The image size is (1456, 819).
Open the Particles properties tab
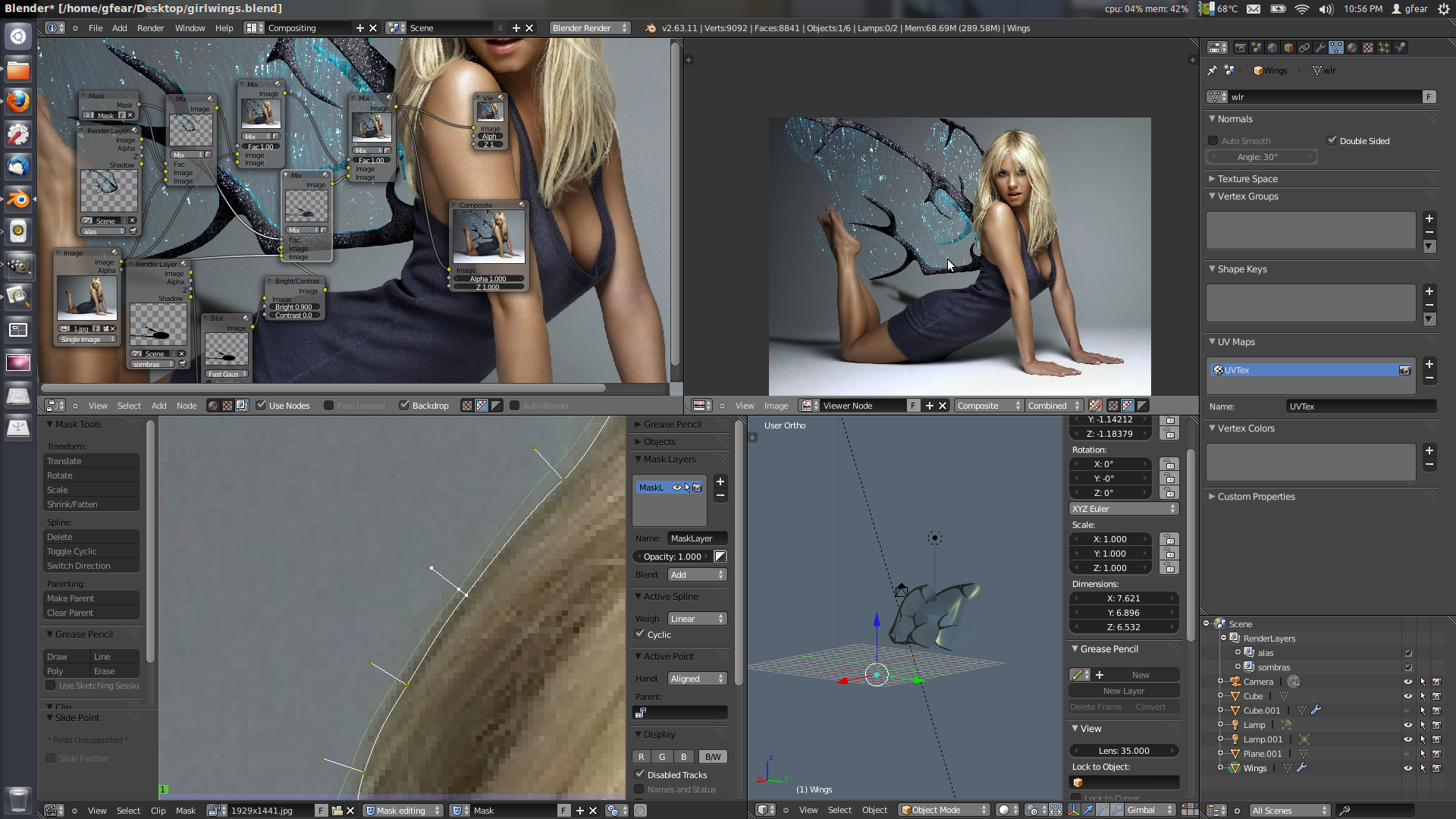point(1384,48)
